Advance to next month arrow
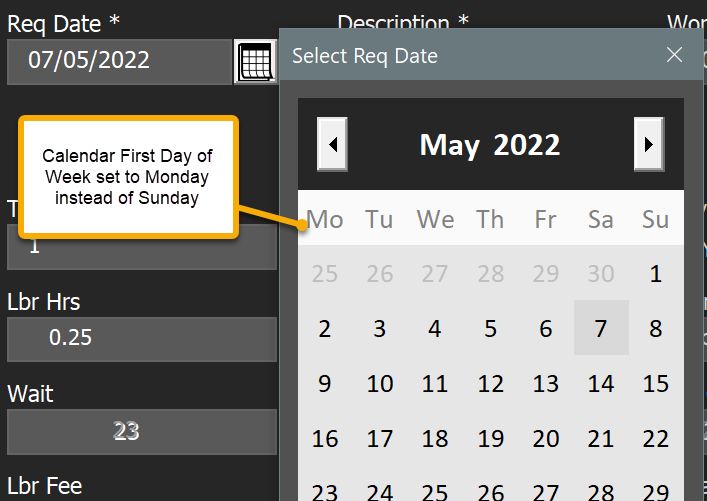The height and width of the screenshot is (501, 707). 649,144
